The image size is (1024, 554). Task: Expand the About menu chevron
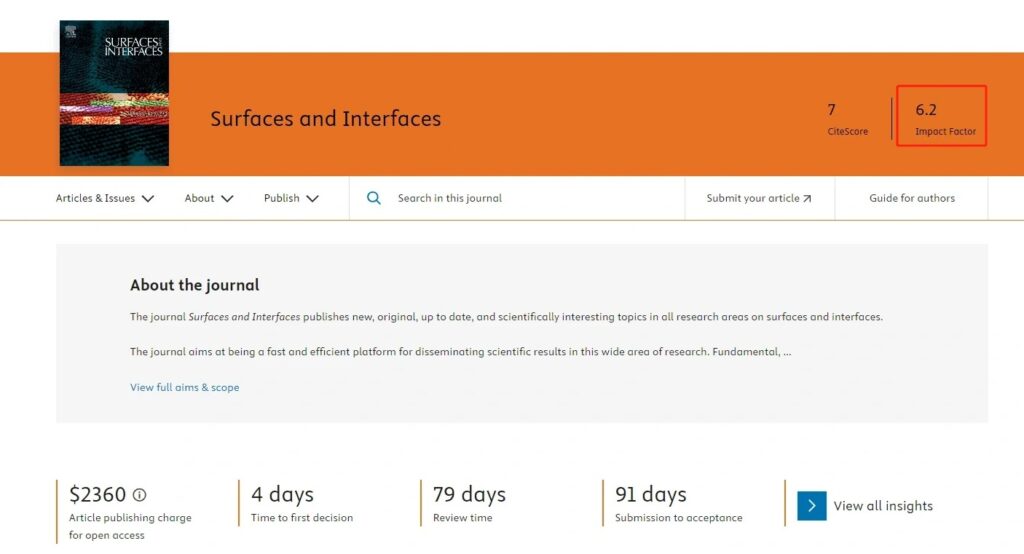click(227, 199)
